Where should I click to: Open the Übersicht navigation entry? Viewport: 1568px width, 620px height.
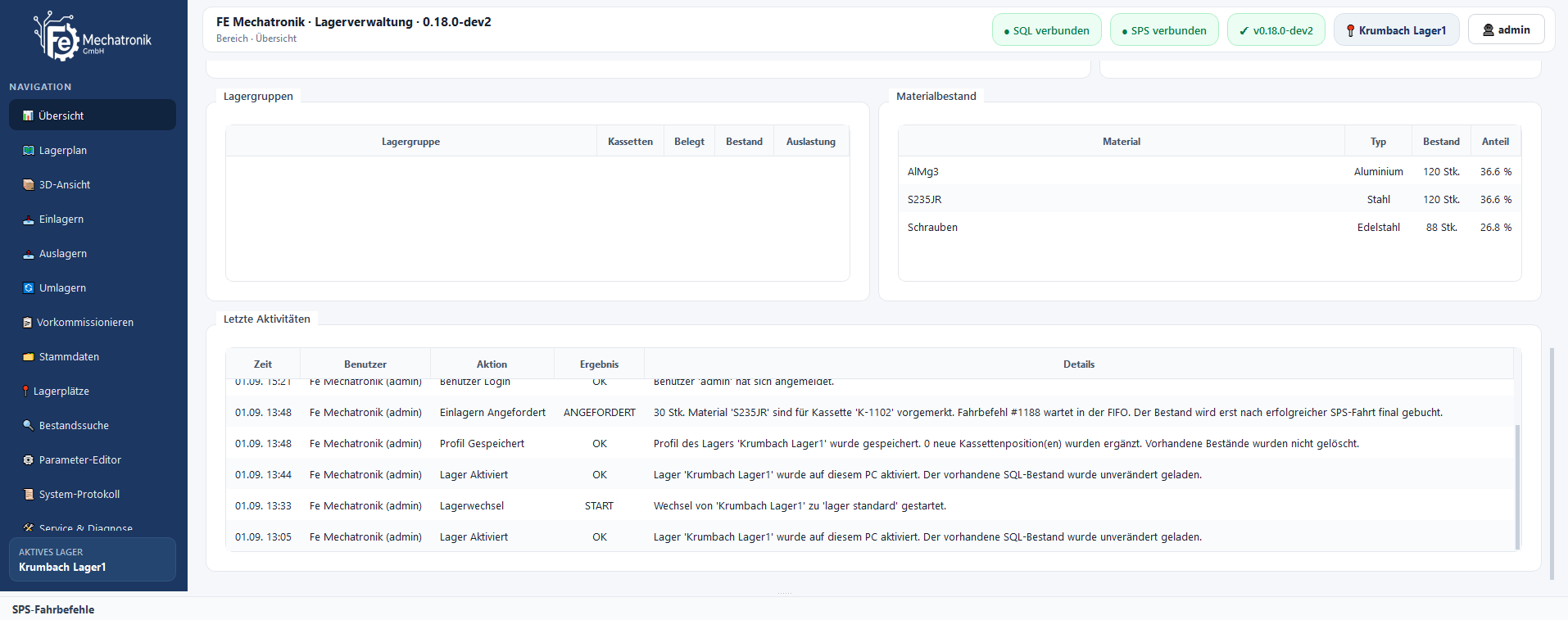(93, 115)
